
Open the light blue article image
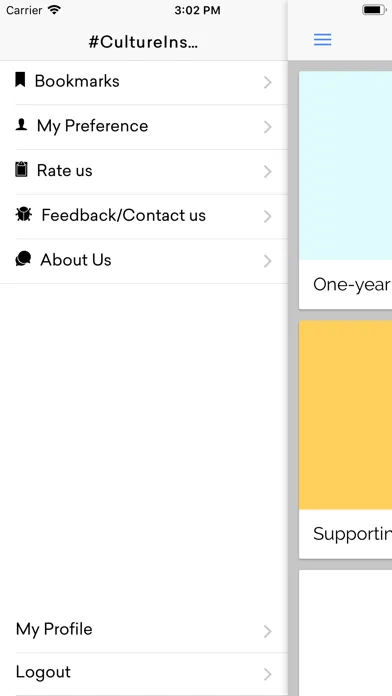point(345,166)
